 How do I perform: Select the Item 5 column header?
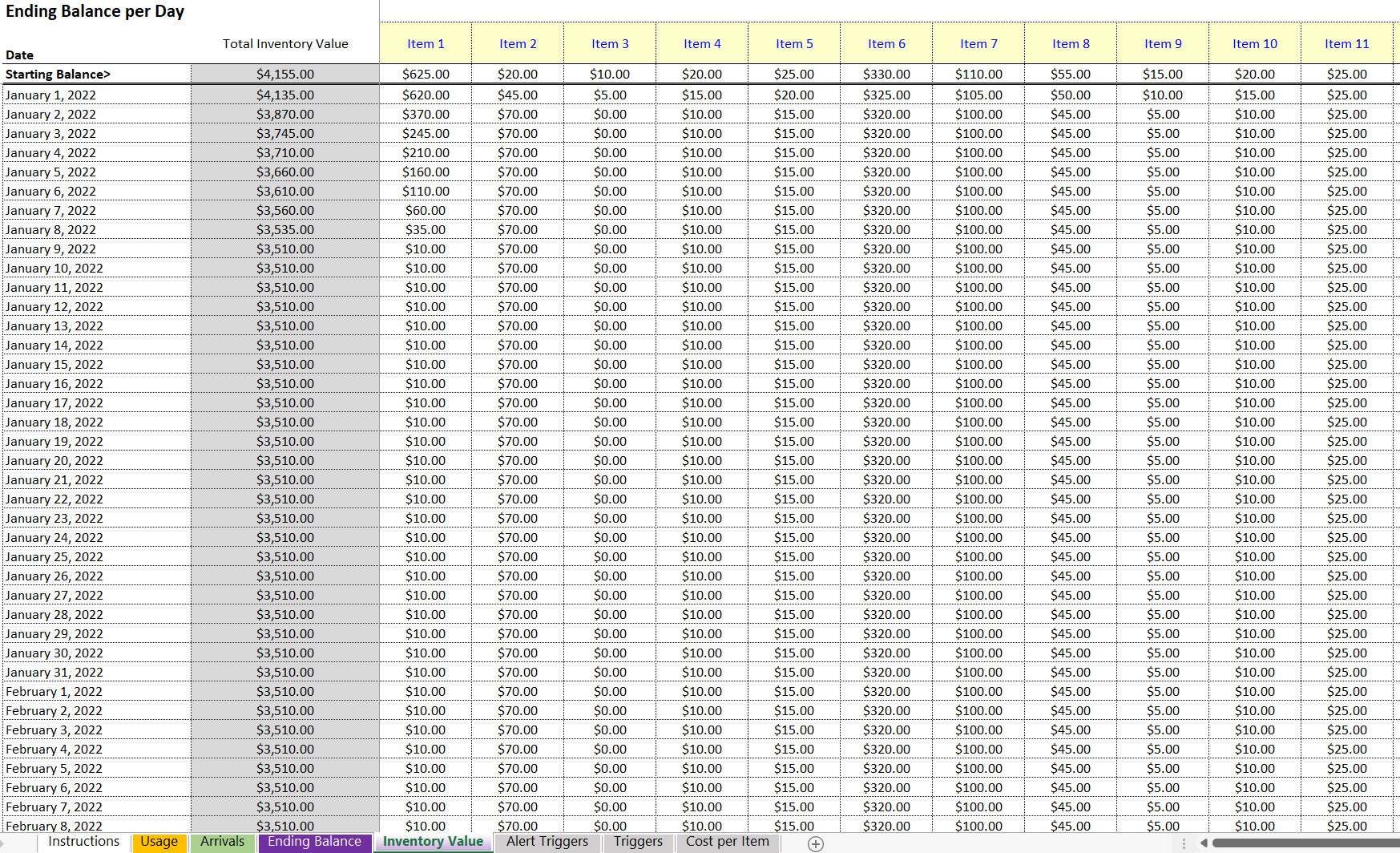(x=794, y=43)
